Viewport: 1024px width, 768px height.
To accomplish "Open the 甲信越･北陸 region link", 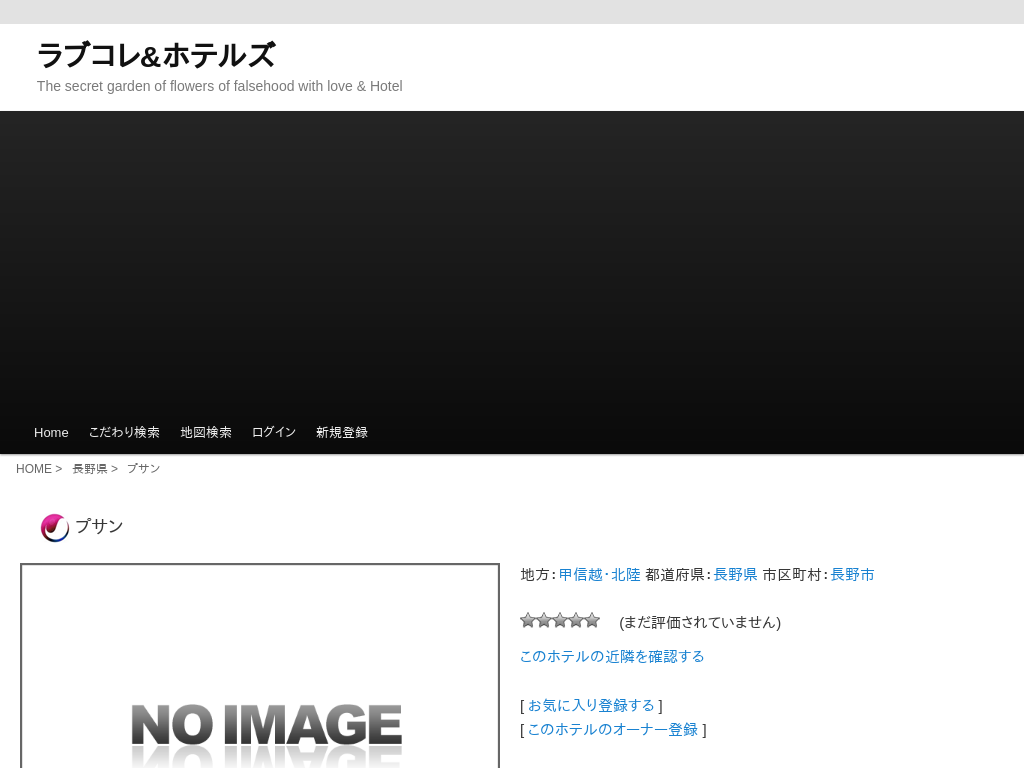I will tap(599, 575).
